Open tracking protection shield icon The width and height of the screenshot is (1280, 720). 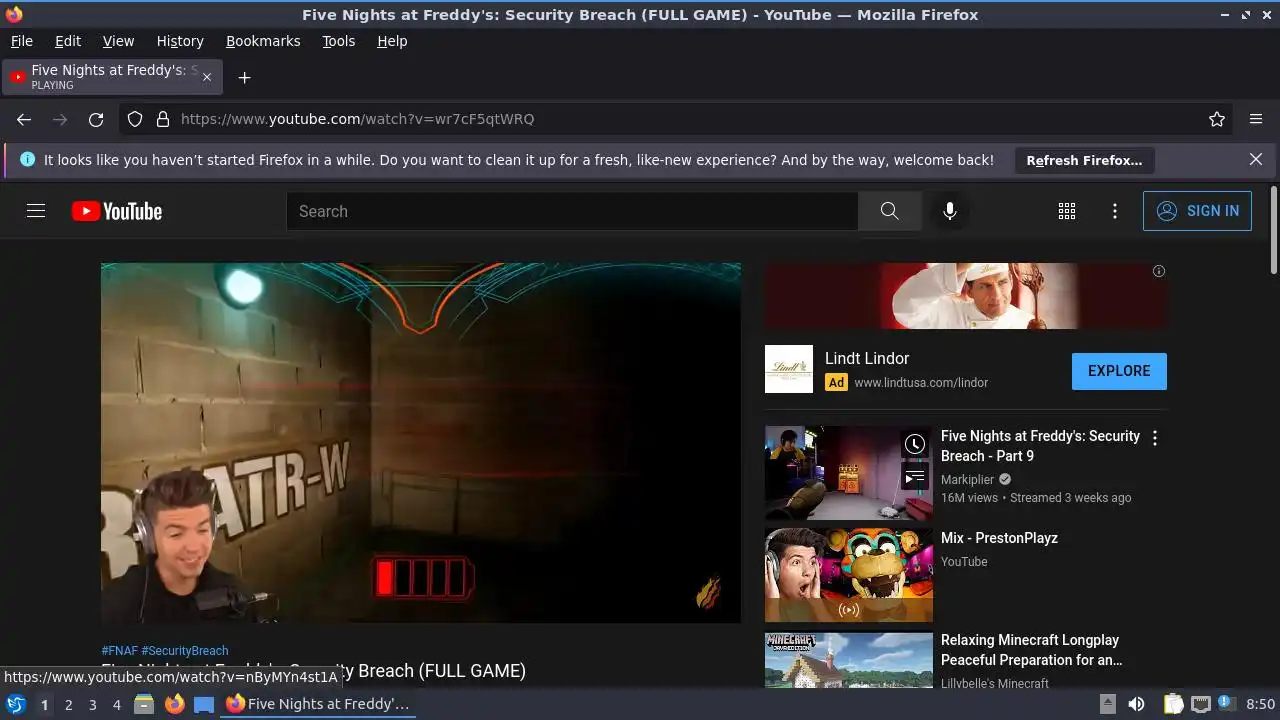pyautogui.click(x=135, y=119)
